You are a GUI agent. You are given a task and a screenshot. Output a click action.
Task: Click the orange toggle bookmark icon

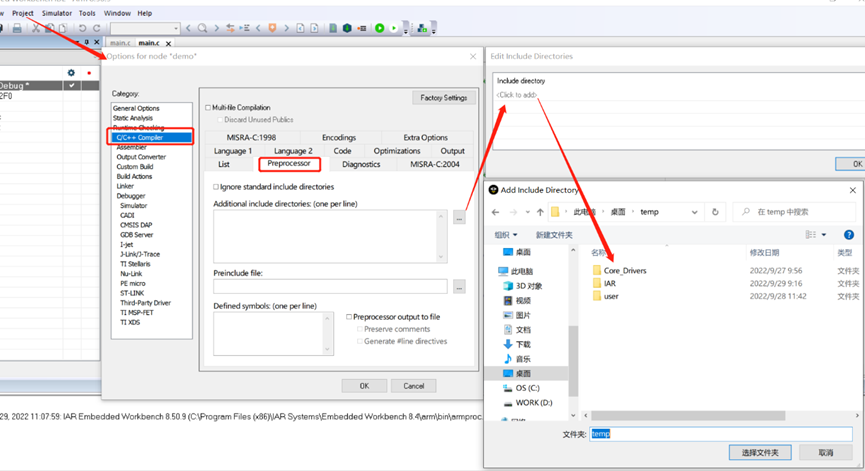pyautogui.click(x=272, y=28)
